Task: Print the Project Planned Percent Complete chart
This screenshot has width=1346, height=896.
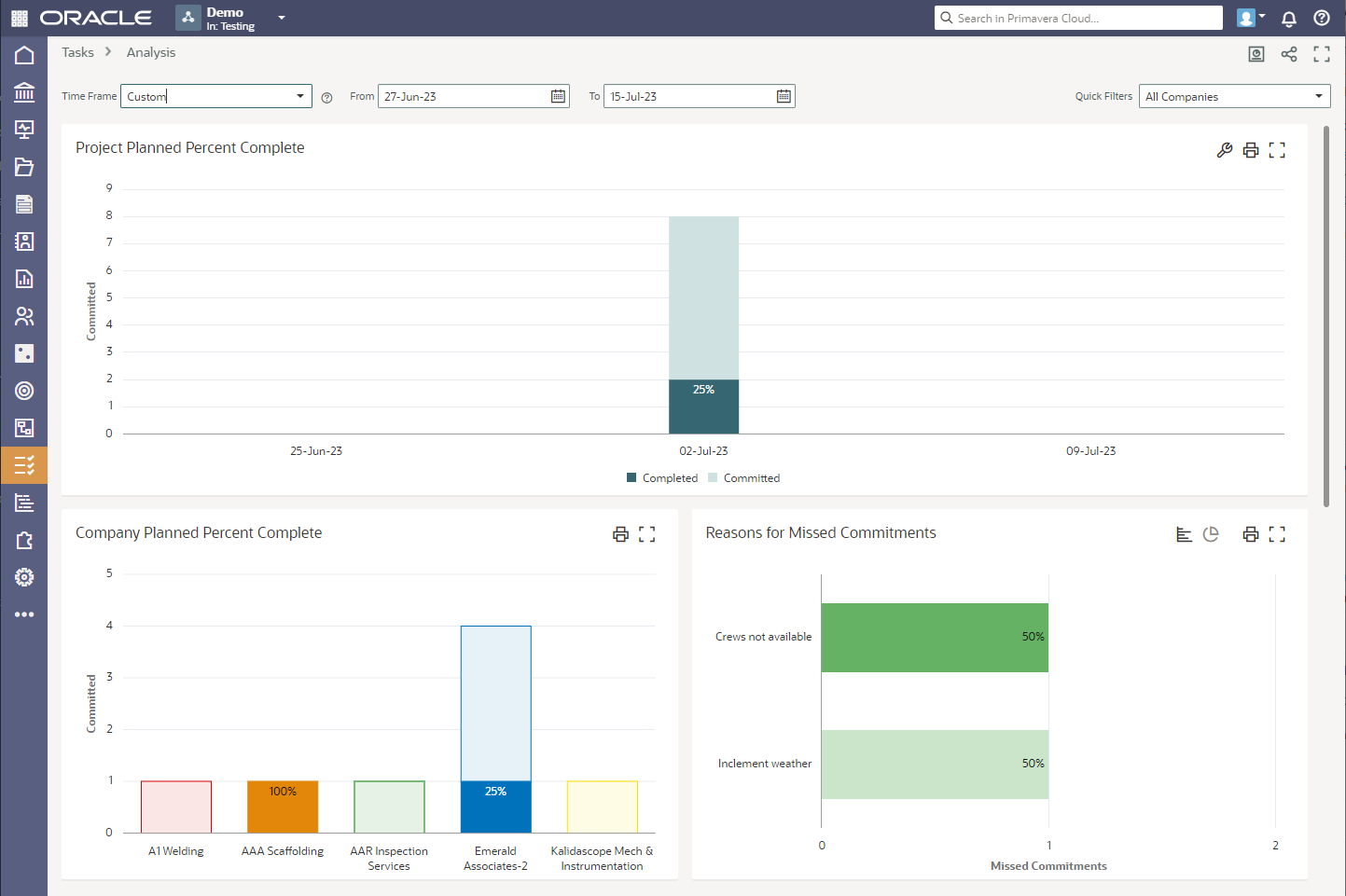Action: [1251, 150]
